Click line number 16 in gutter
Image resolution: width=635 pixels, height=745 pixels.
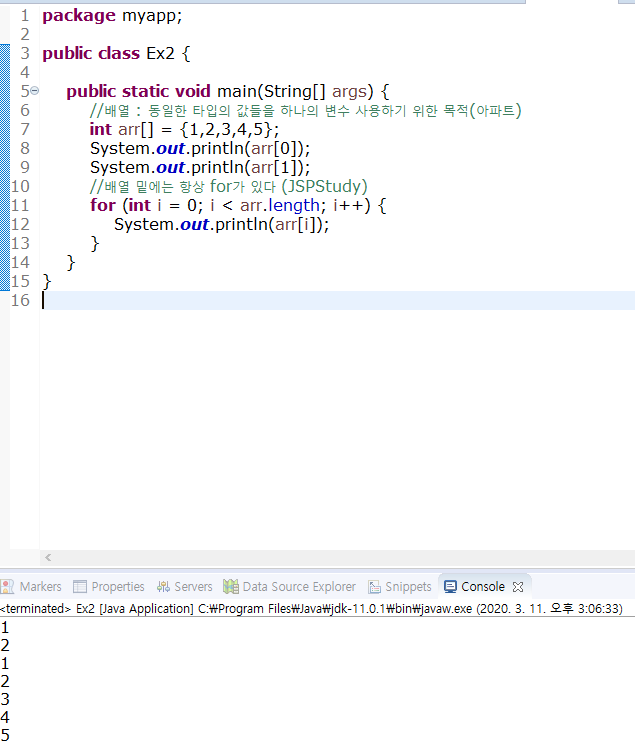pyautogui.click(x=20, y=300)
